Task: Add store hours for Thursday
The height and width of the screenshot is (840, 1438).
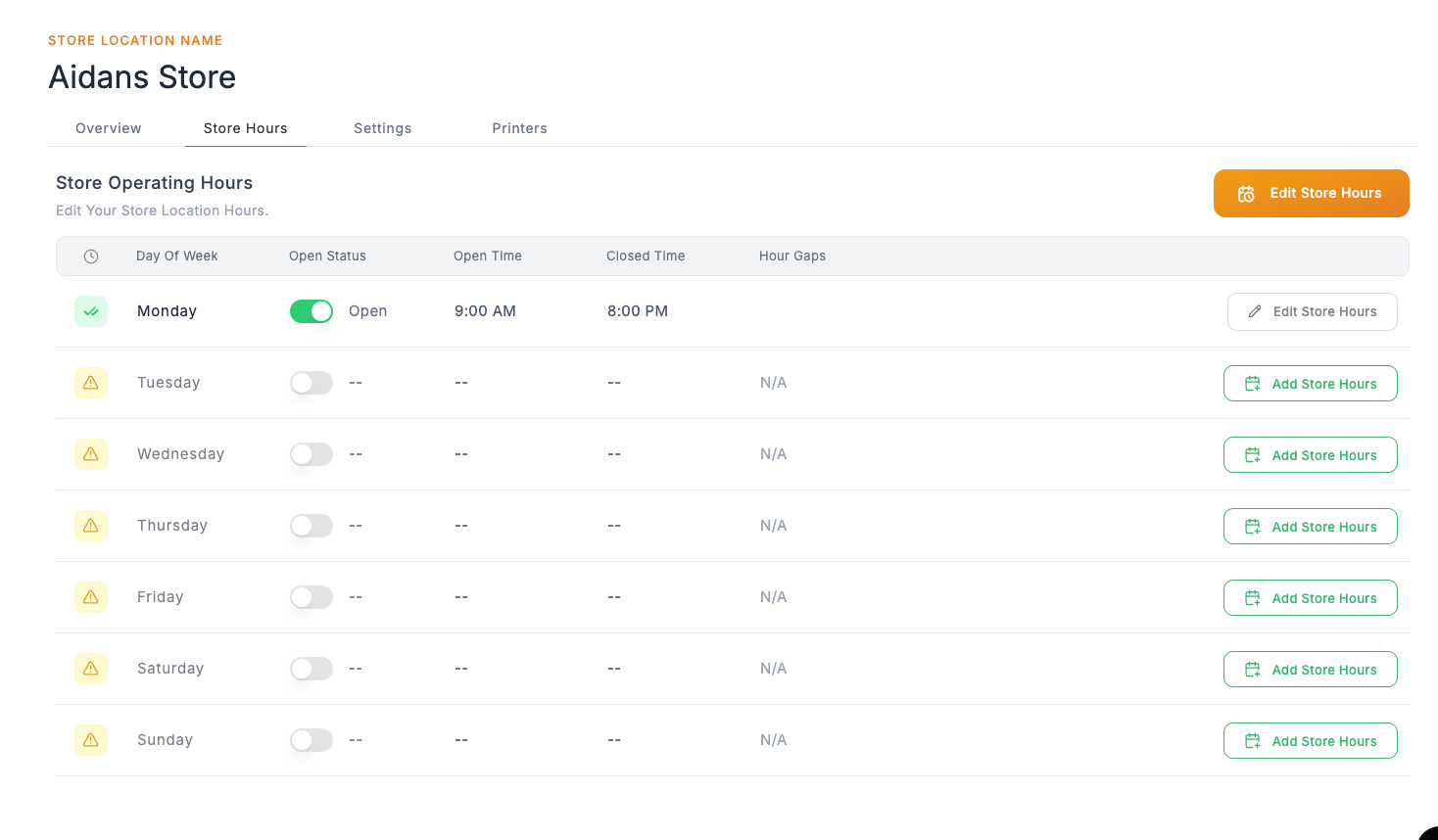Action: [1310, 526]
